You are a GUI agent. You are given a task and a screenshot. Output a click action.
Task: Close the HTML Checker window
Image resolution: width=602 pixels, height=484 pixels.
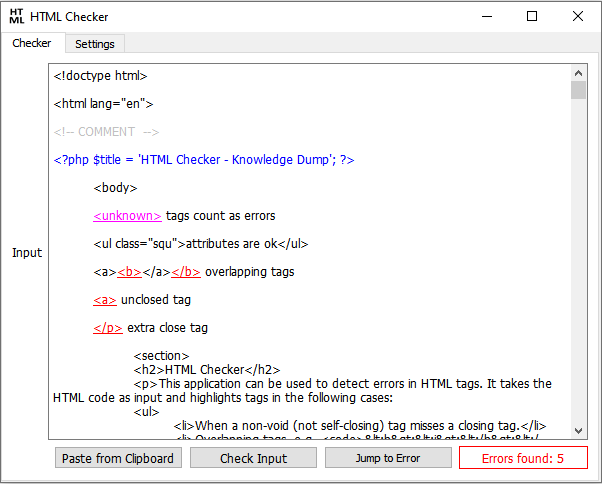[x=578, y=16]
